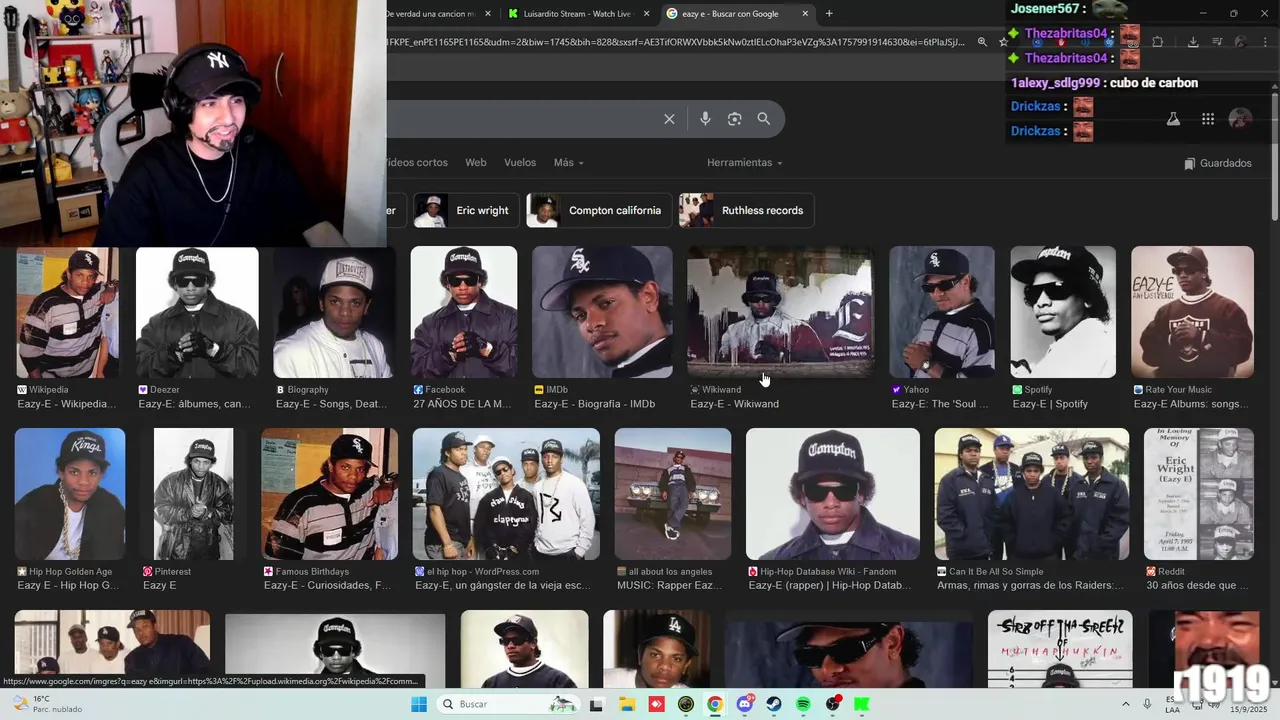
Task: Expand the Herramientas tools dropdown
Action: [x=744, y=162]
